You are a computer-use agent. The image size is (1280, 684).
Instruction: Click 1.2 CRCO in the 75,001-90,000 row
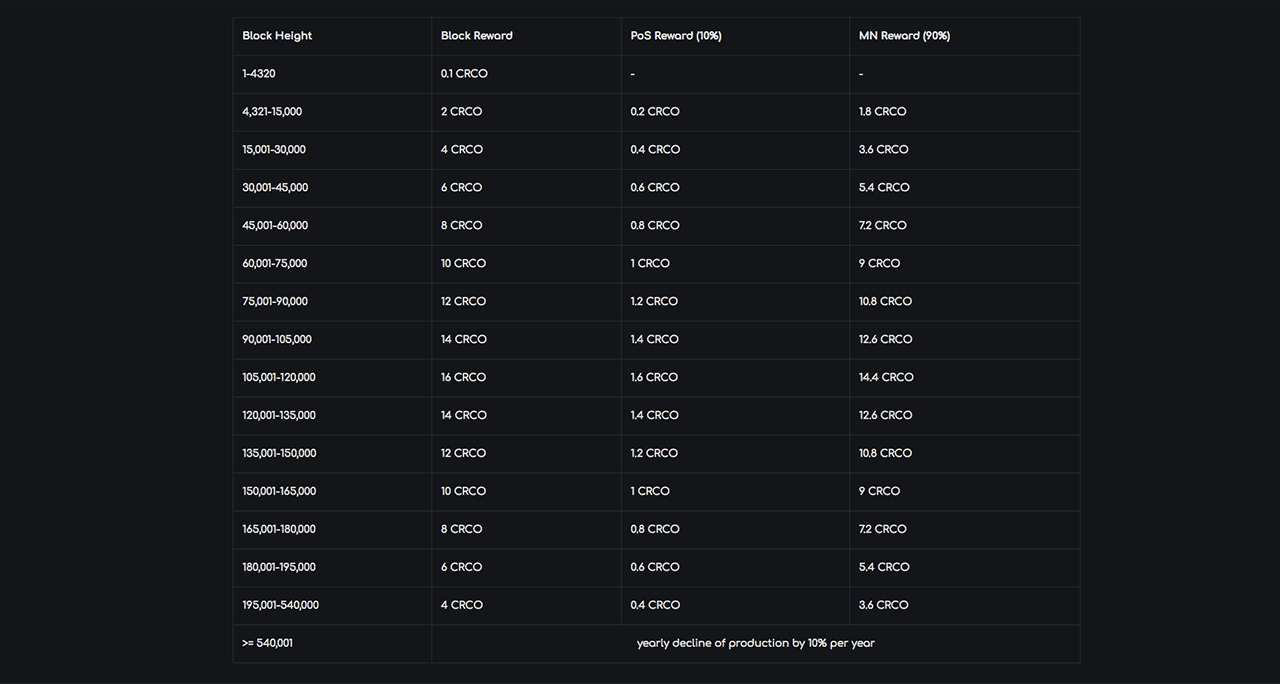click(x=735, y=302)
